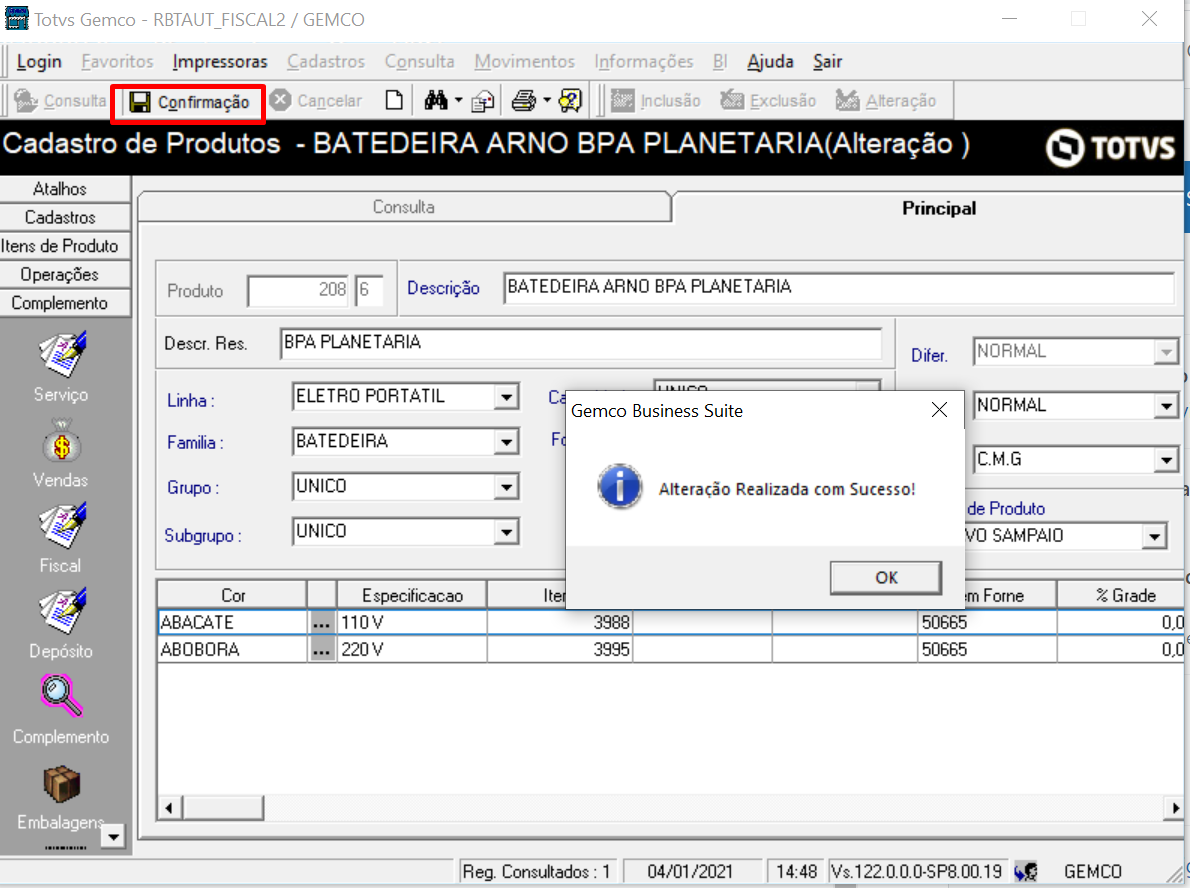Expand the Subgrupo dropdown
The height and width of the screenshot is (888, 1190).
pos(506,532)
